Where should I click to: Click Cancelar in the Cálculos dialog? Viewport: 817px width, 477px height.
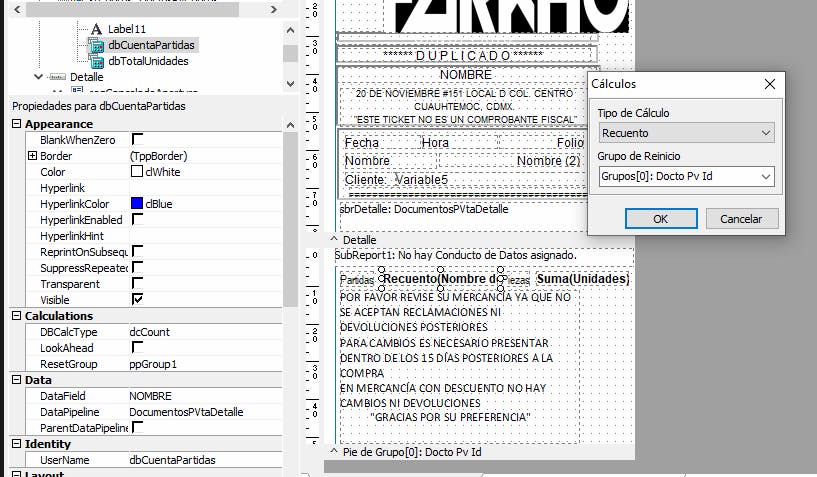(741, 219)
